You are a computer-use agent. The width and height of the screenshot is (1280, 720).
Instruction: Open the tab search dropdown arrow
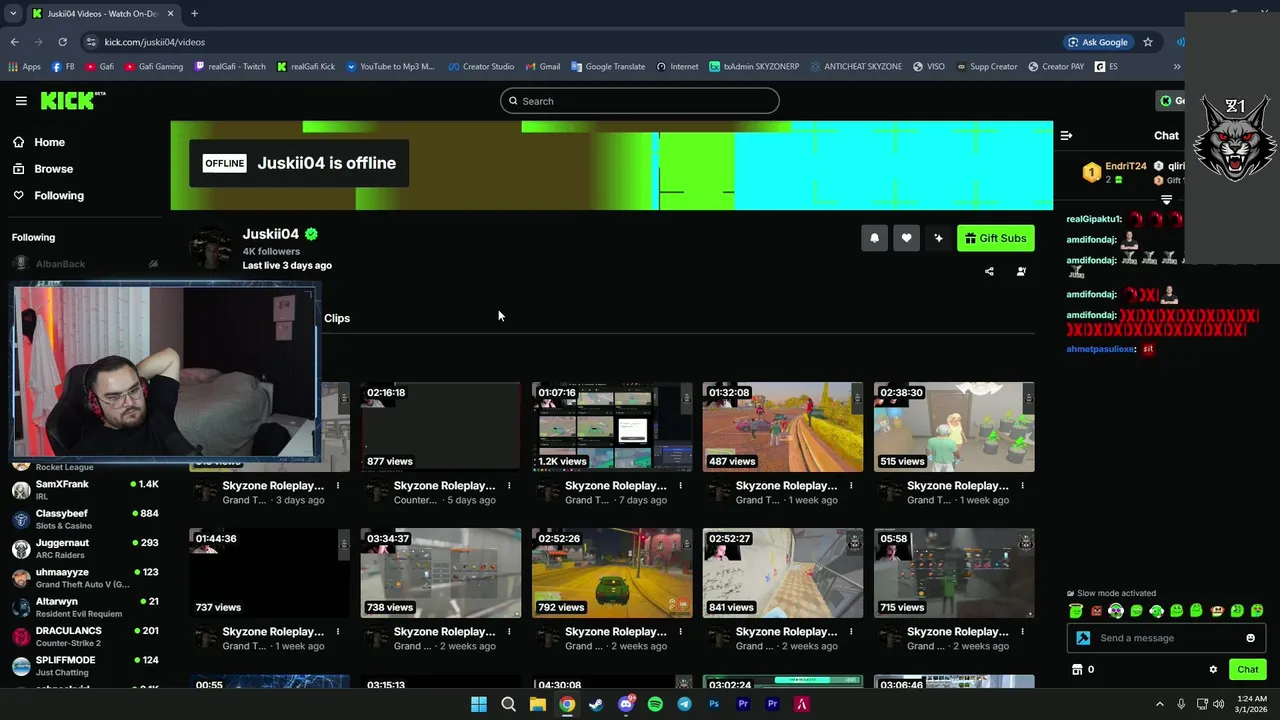tap(12, 13)
